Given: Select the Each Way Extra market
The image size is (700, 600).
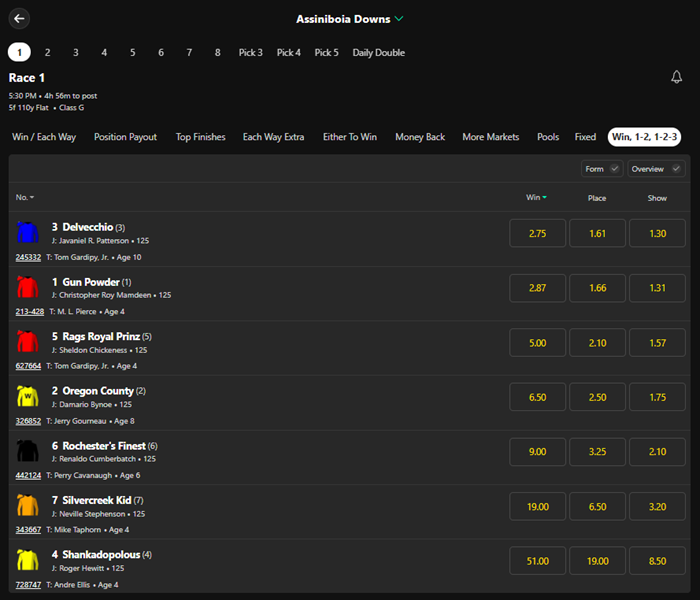Looking at the screenshot, I should click(273, 137).
